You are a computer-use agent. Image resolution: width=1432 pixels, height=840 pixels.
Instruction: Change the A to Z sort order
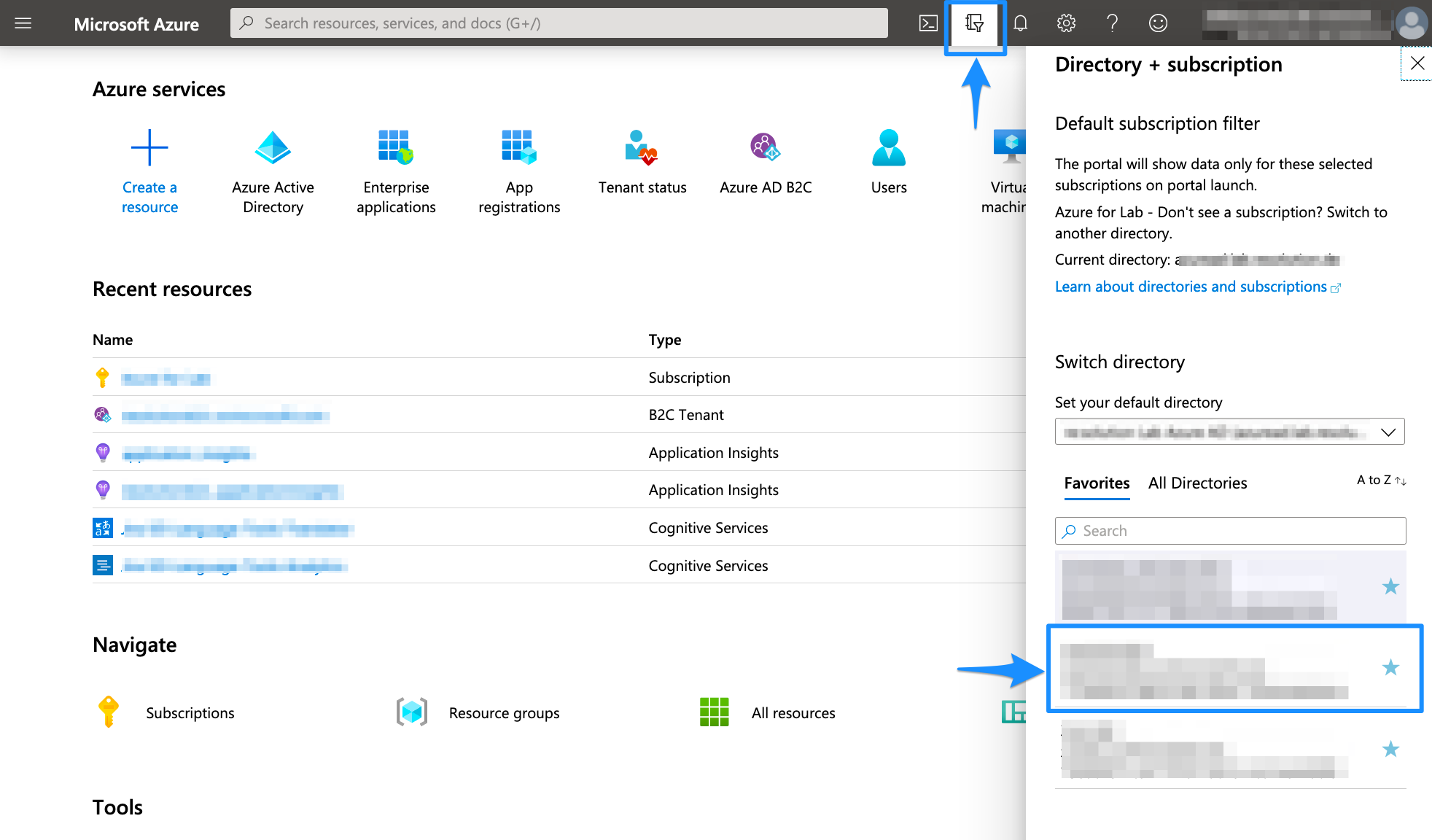click(1381, 480)
